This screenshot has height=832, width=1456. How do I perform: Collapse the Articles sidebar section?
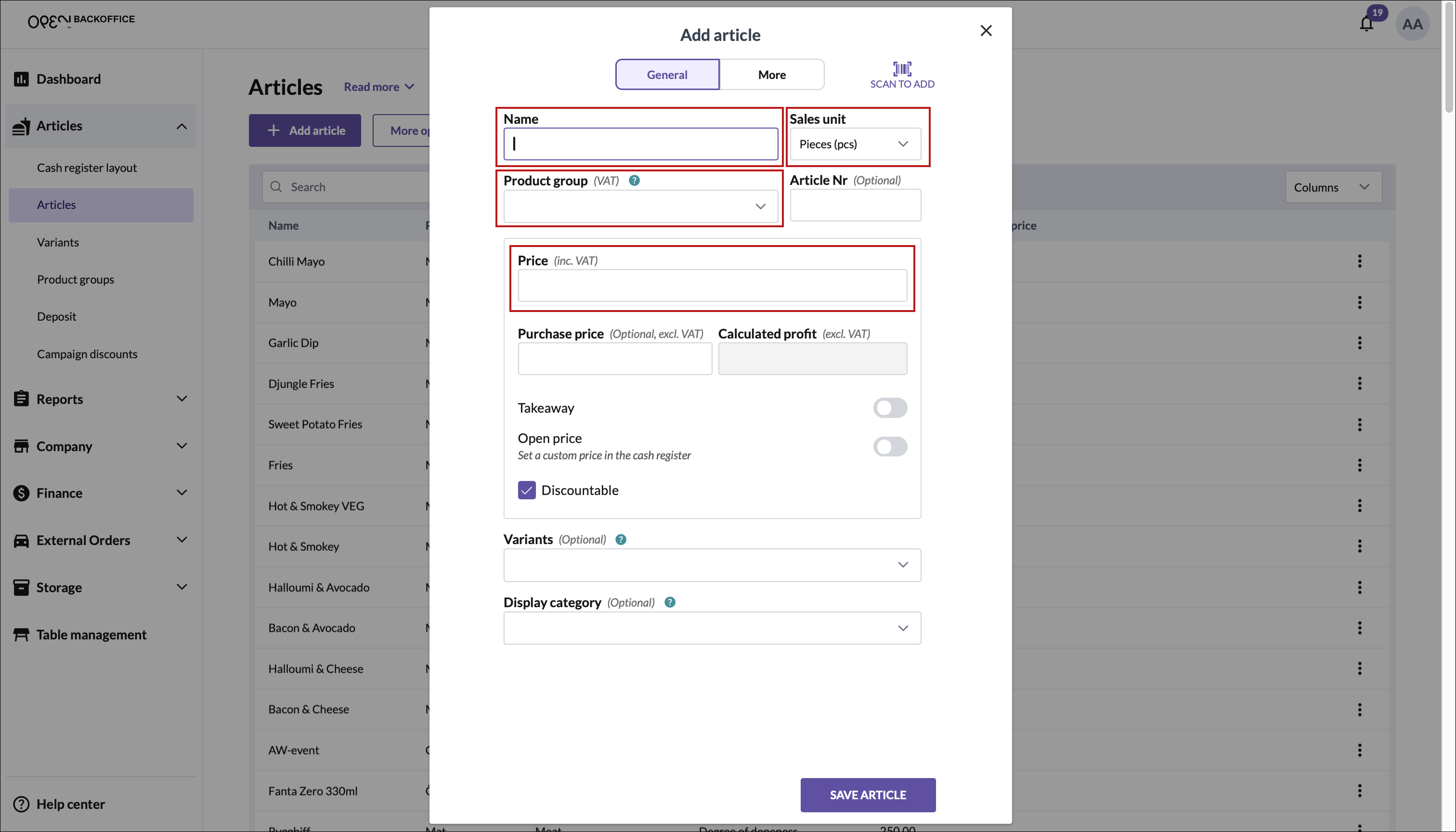[x=181, y=126]
